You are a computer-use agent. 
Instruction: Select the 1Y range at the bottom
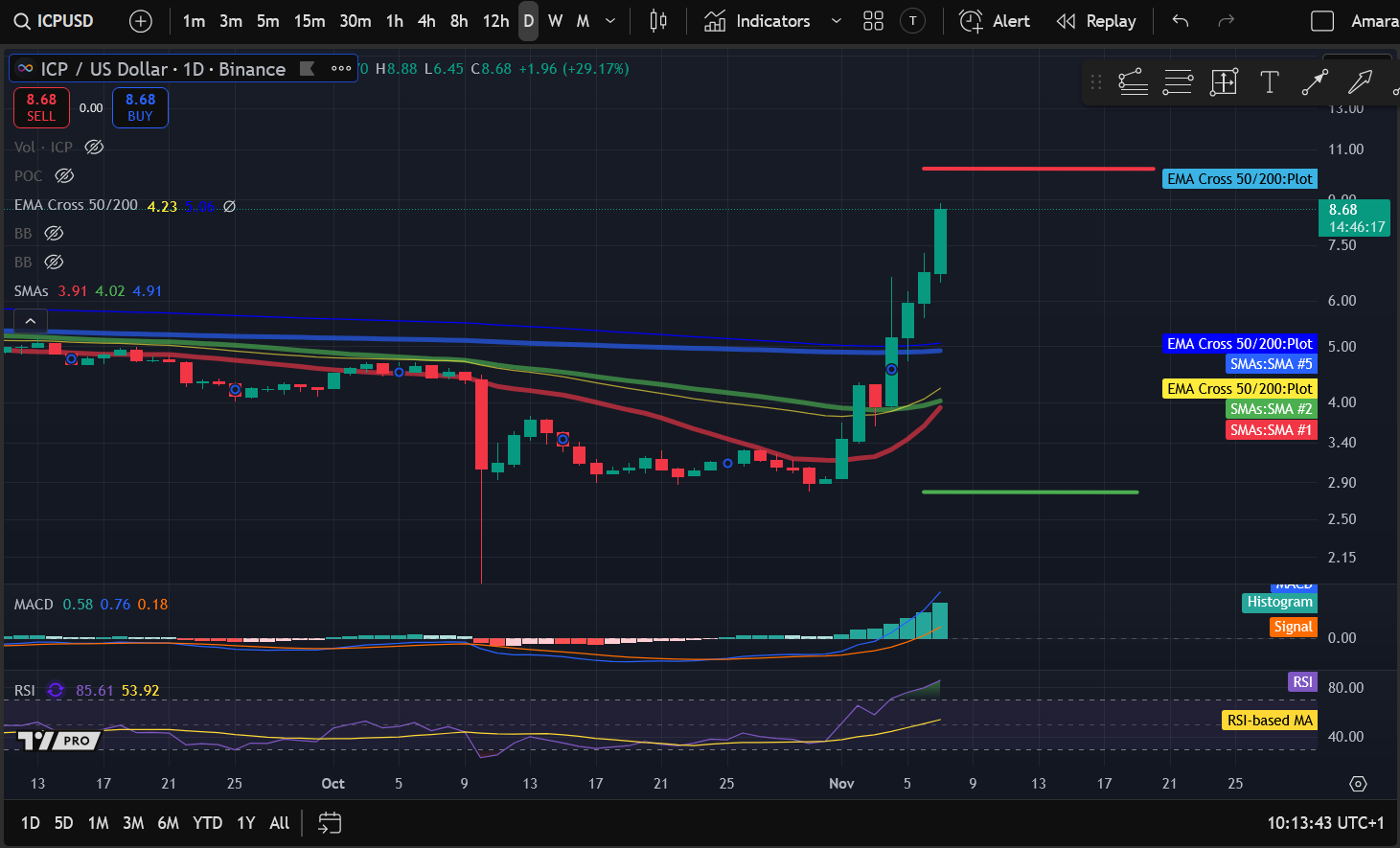(245, 822)
